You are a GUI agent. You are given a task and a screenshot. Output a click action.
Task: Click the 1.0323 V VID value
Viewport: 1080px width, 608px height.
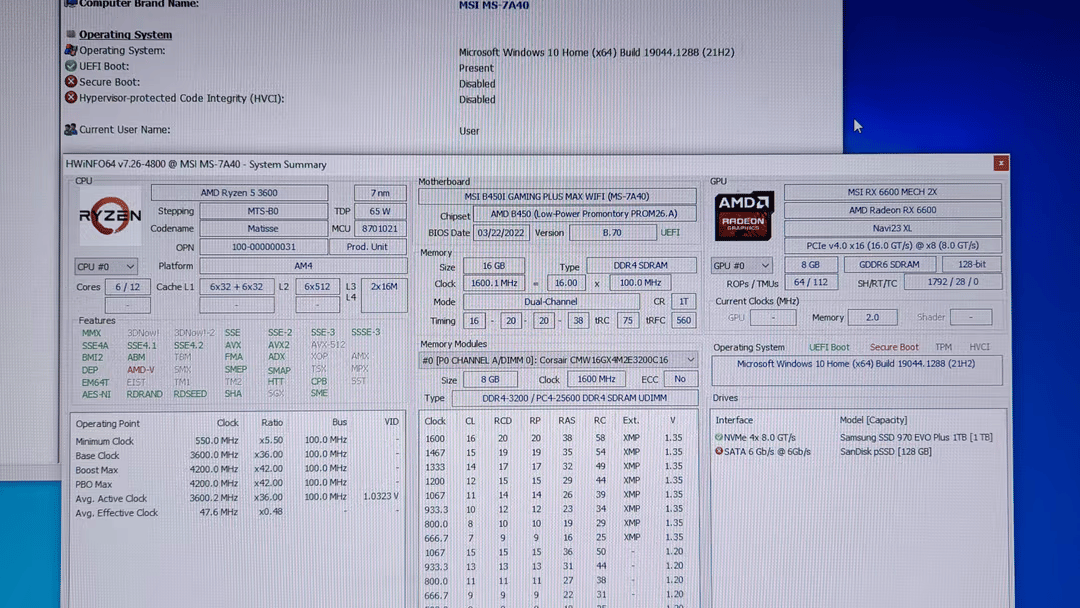click(381, 496)
